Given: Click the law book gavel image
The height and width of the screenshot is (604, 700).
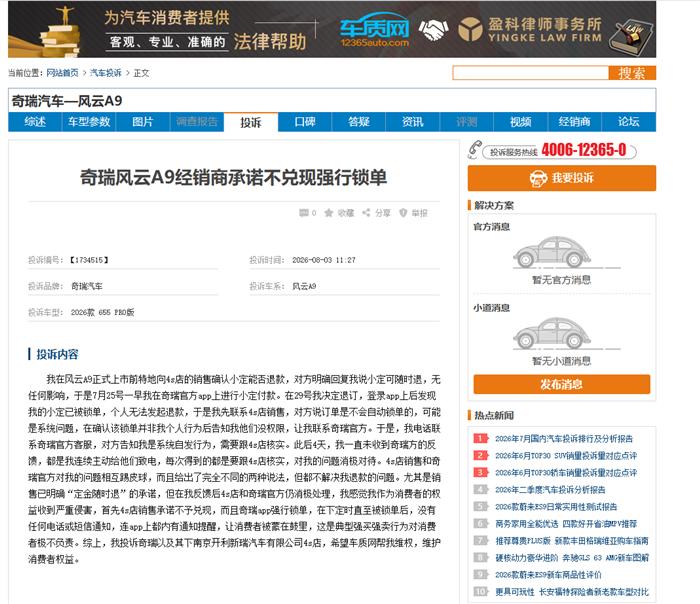Looking at the screenshot, I should (630, 37).
